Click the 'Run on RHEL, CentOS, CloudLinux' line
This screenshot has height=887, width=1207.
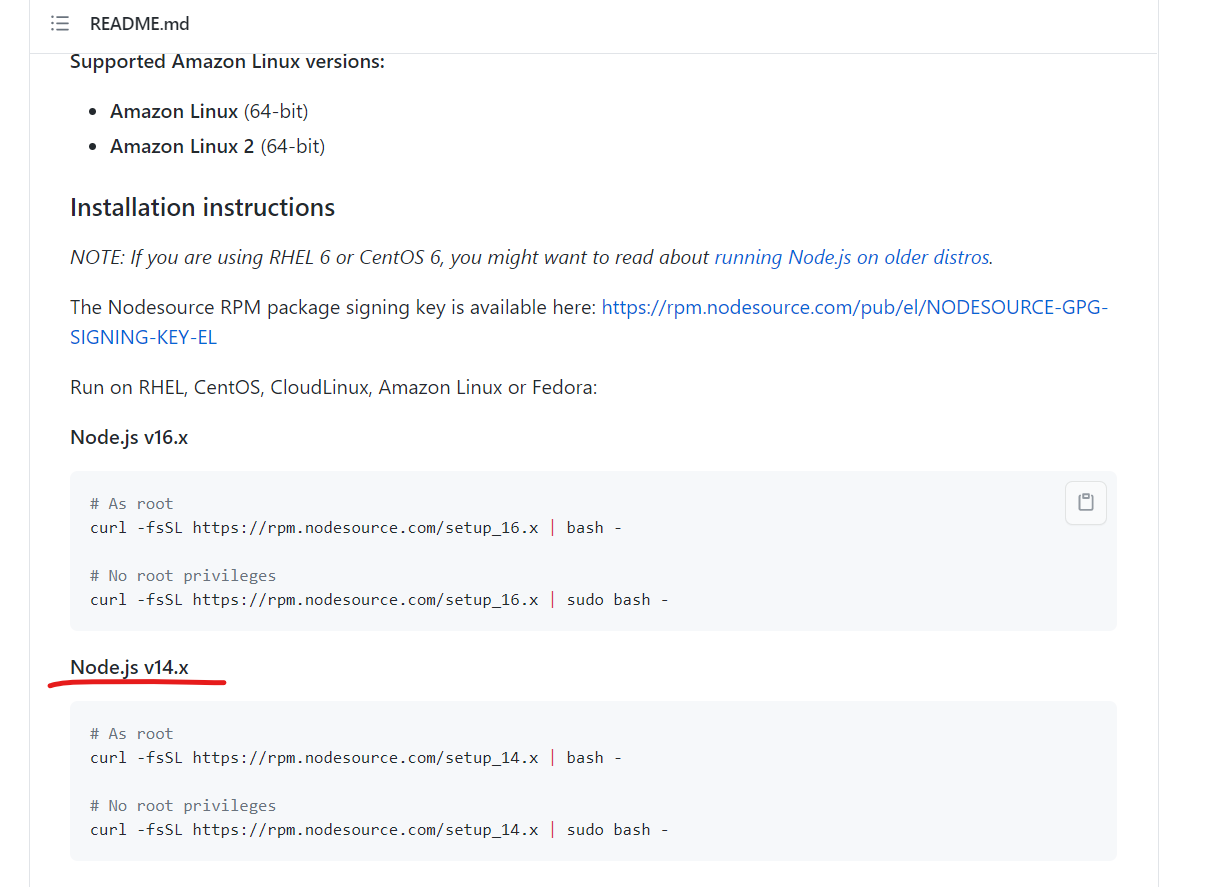[333, 387]
